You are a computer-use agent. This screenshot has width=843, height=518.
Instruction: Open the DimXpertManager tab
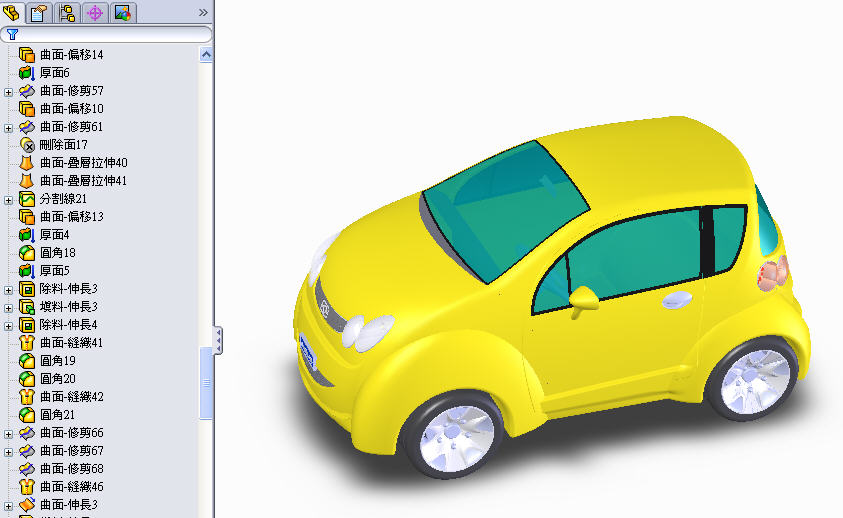95,12
